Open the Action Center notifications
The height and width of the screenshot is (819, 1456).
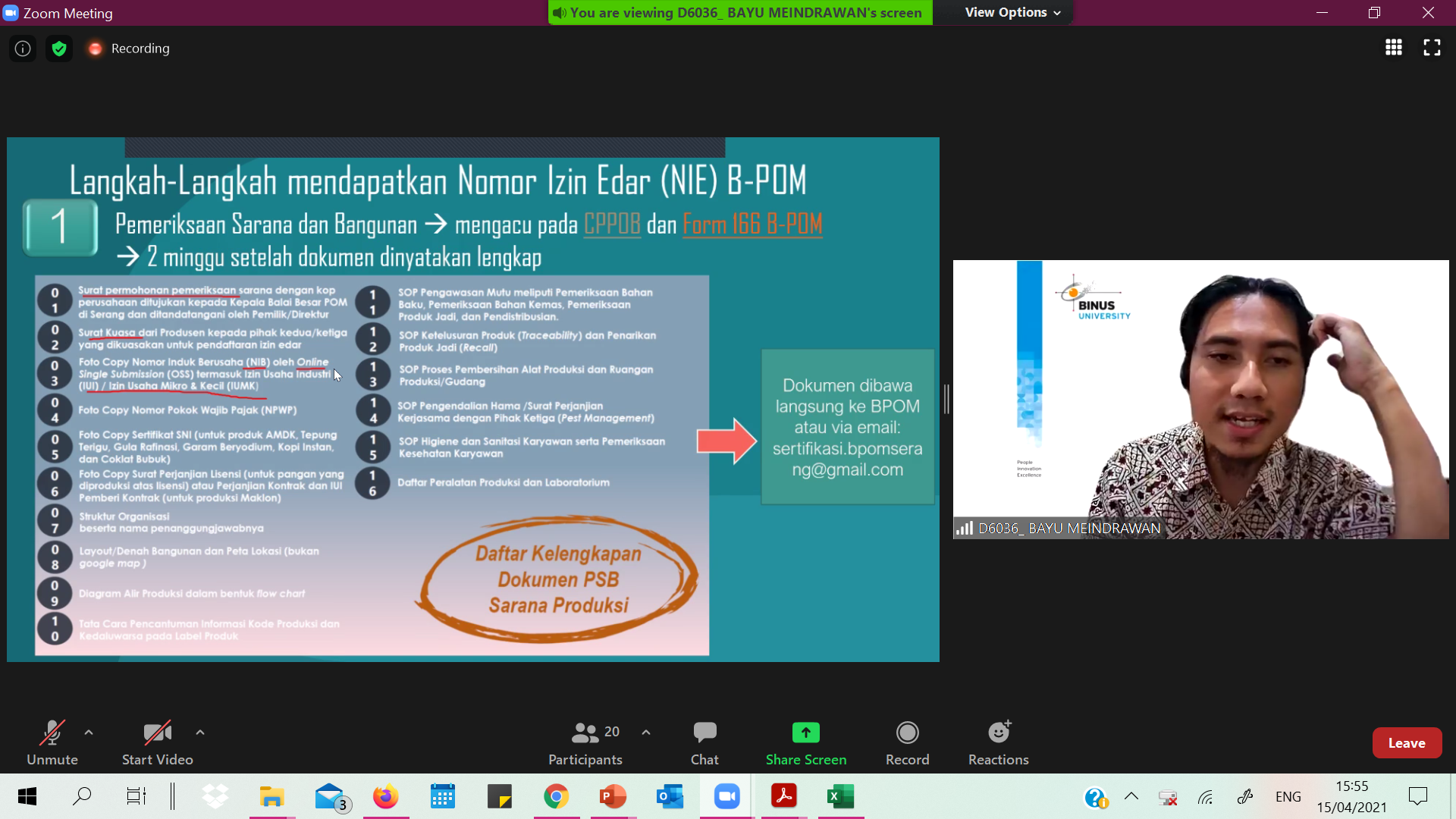(1418, 796)
